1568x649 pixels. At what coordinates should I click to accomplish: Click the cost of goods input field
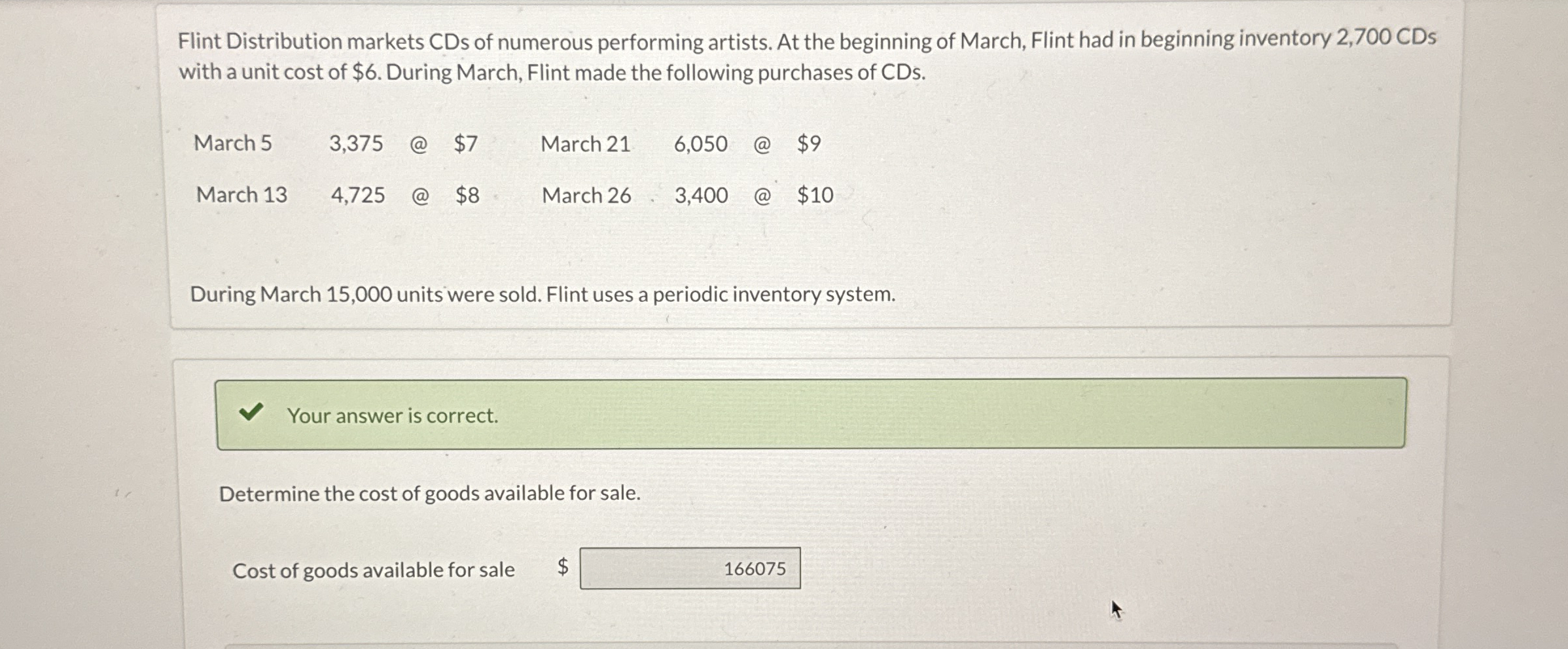[690, 568]
